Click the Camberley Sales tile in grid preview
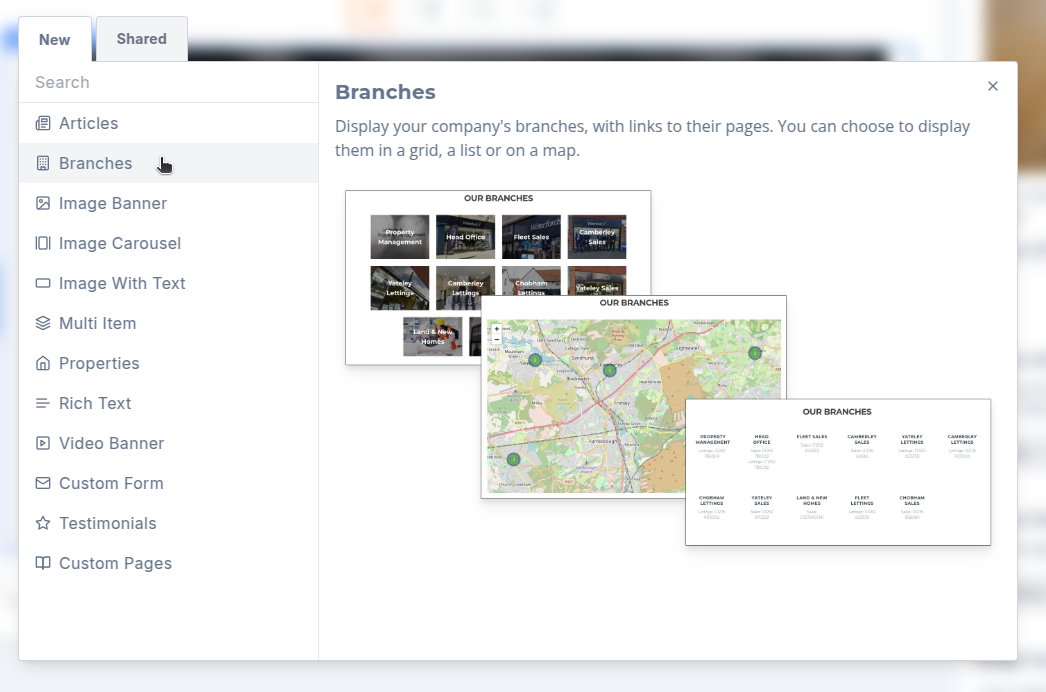This screenshot has width=1046, height=692. 597,237
